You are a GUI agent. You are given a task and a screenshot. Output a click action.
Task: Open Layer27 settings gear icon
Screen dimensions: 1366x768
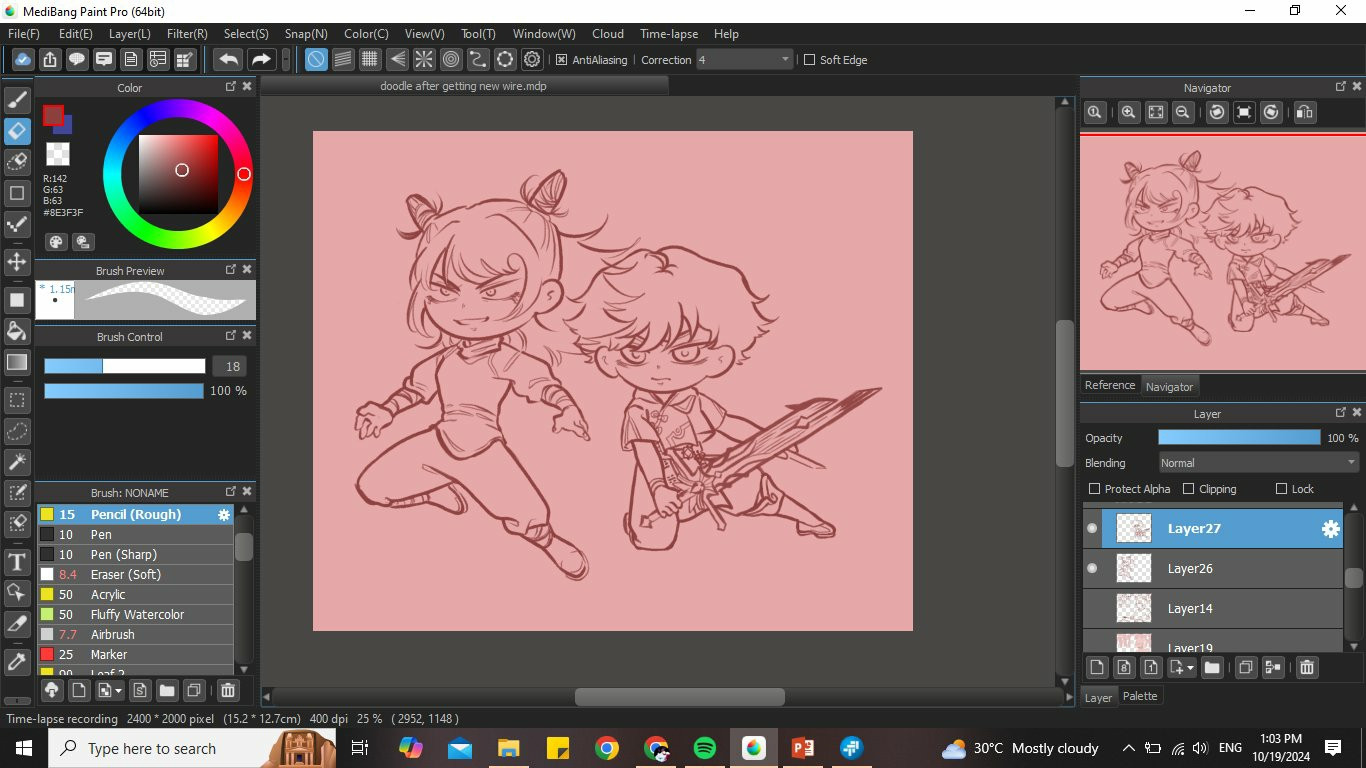[1330, 529]
